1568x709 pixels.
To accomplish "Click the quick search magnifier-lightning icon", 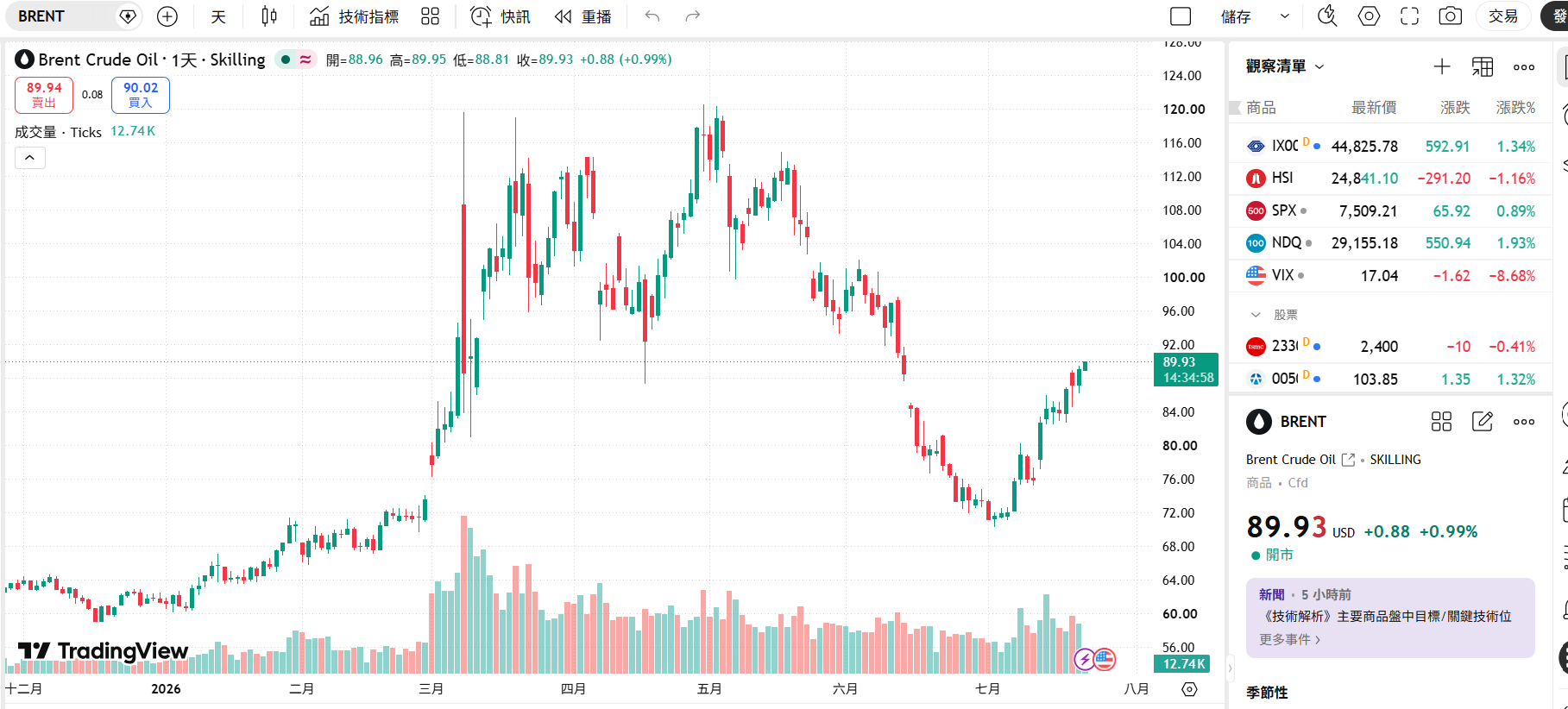I will tap(1327, 16).
